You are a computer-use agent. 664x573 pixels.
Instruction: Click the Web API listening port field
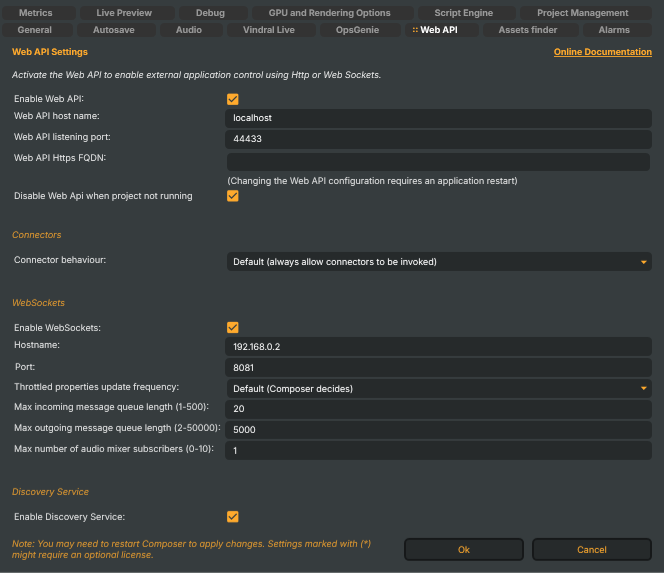coord(438,139)
